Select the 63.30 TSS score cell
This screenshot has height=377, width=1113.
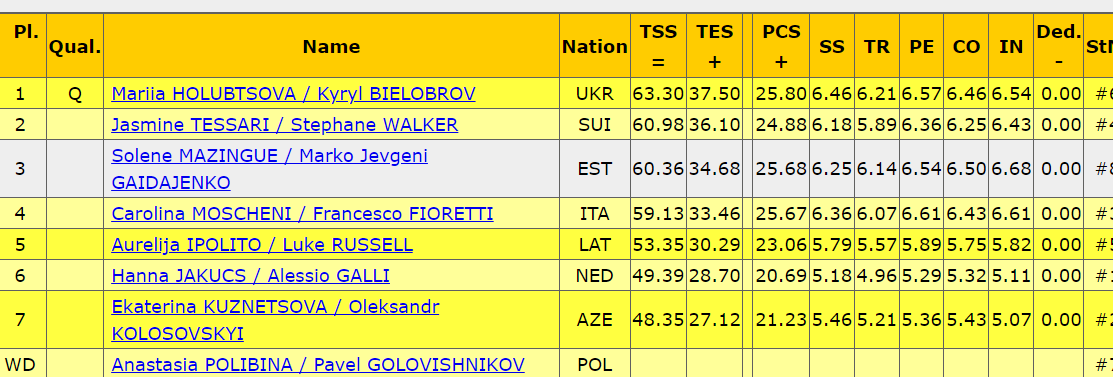(x=658, y=94)
